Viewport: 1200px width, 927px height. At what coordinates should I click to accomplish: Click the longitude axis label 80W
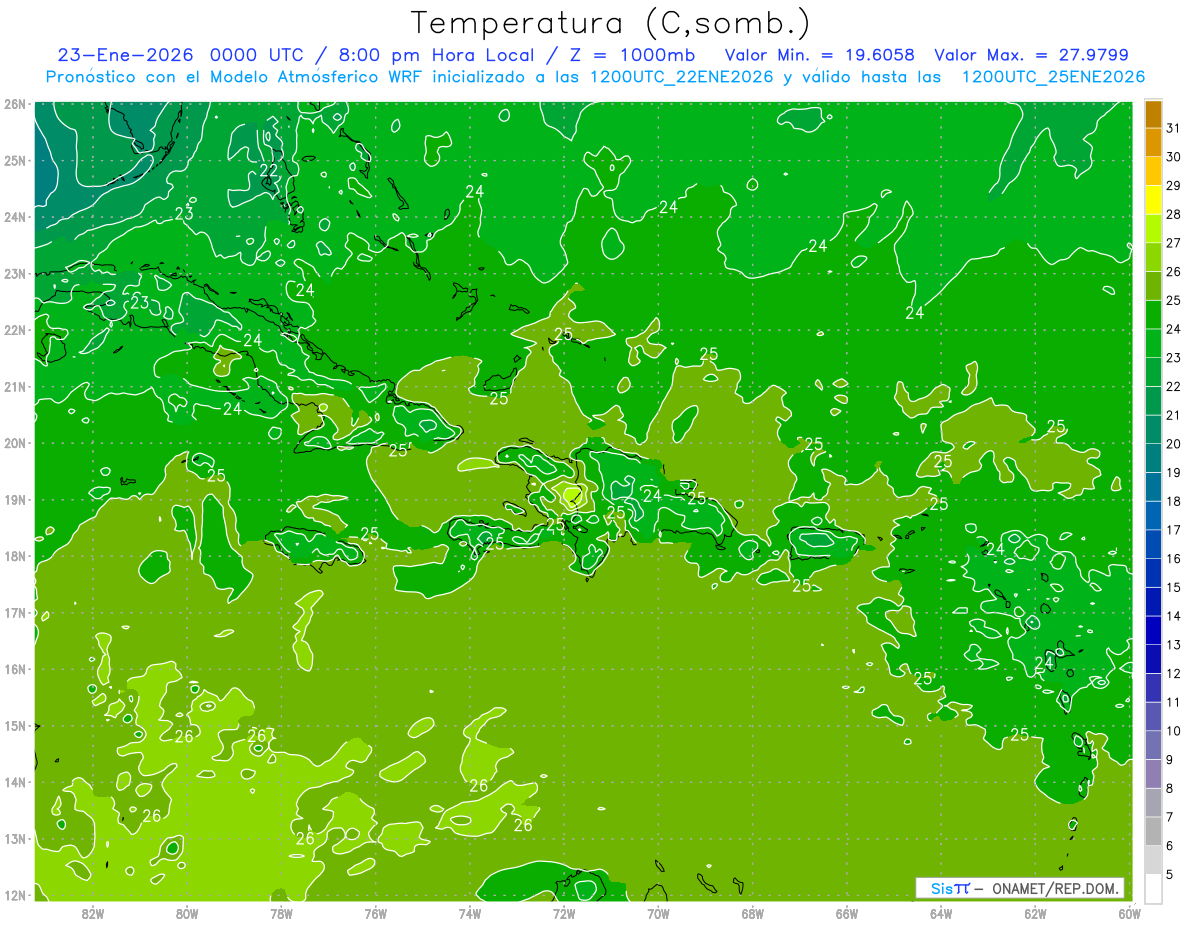tap(186, 913)
